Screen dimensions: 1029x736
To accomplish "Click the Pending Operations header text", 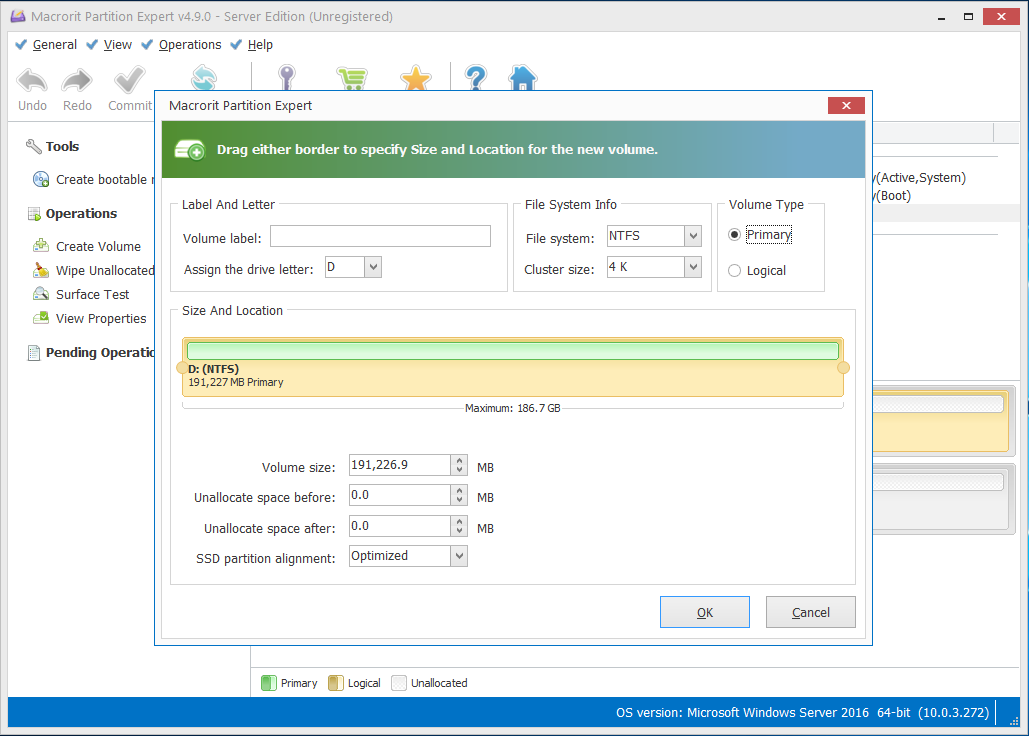I will 100,353.
